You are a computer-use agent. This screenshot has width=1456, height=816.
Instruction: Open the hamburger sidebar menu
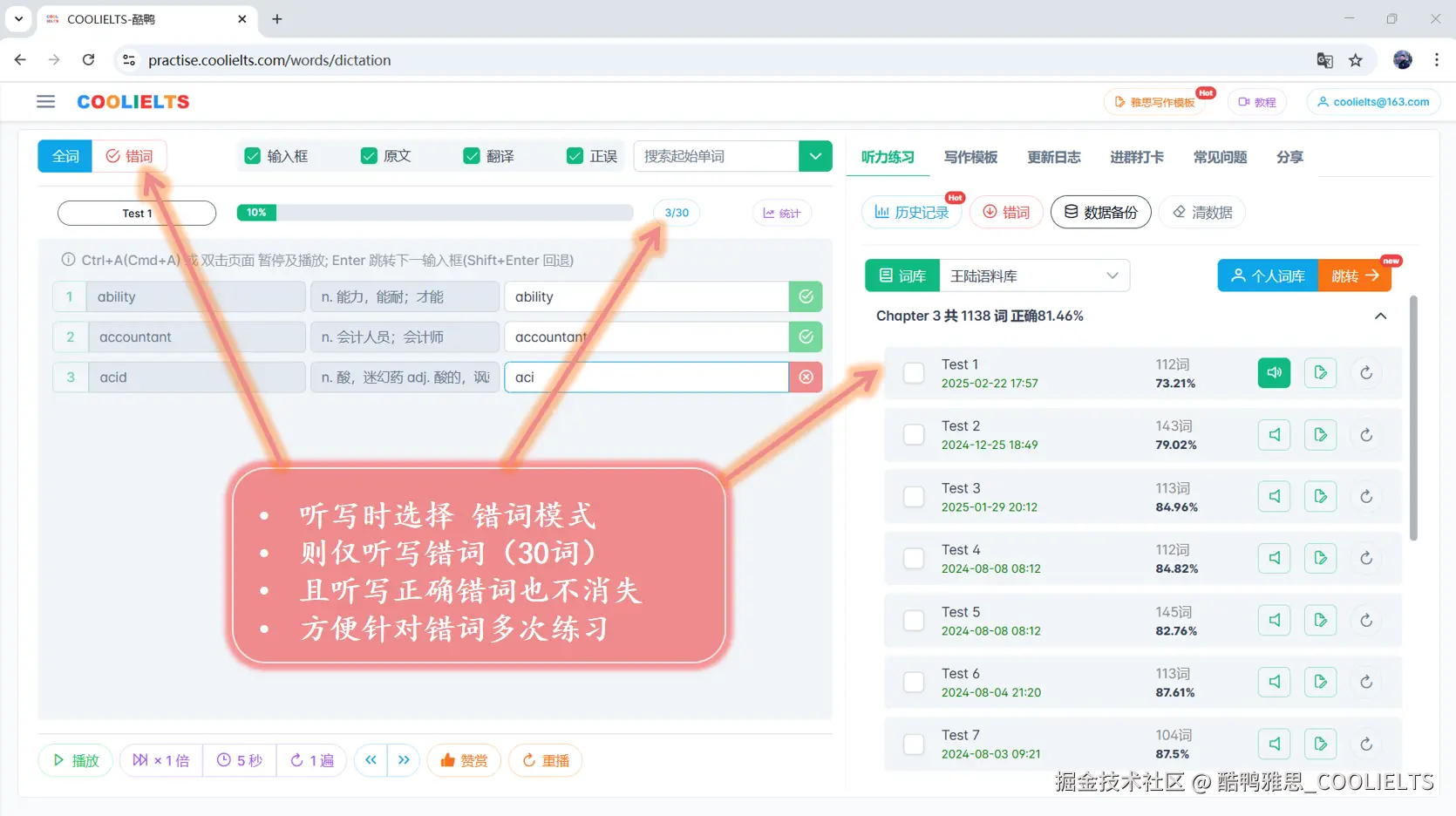pyautogui.click(x=46, y=102)
